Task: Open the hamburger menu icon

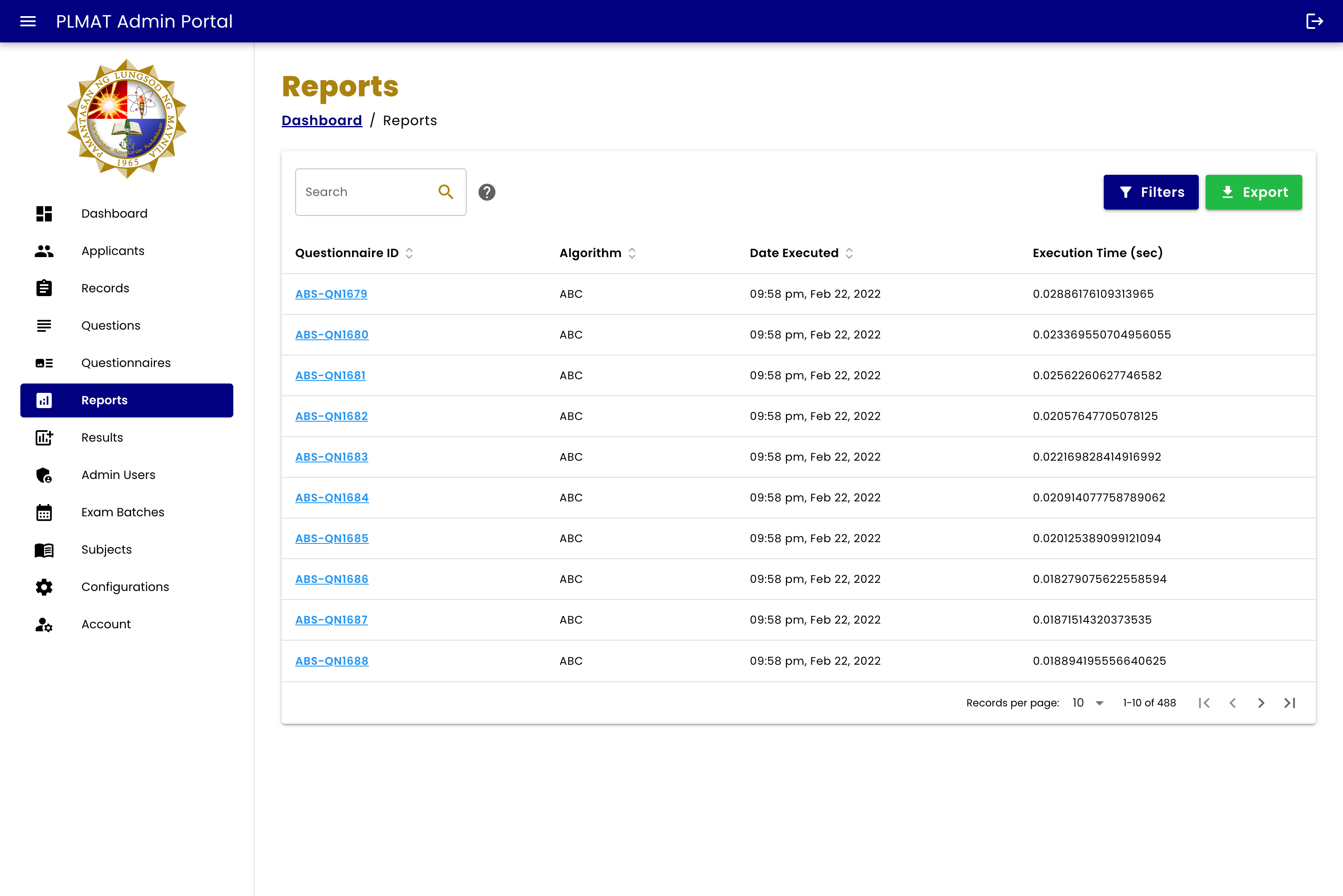Action: point(28,21)
